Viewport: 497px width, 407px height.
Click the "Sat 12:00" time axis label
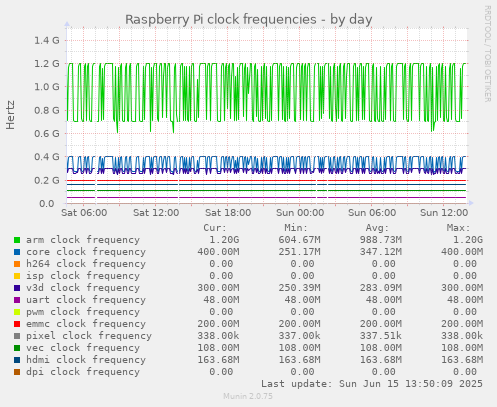(x=156, y=213)
